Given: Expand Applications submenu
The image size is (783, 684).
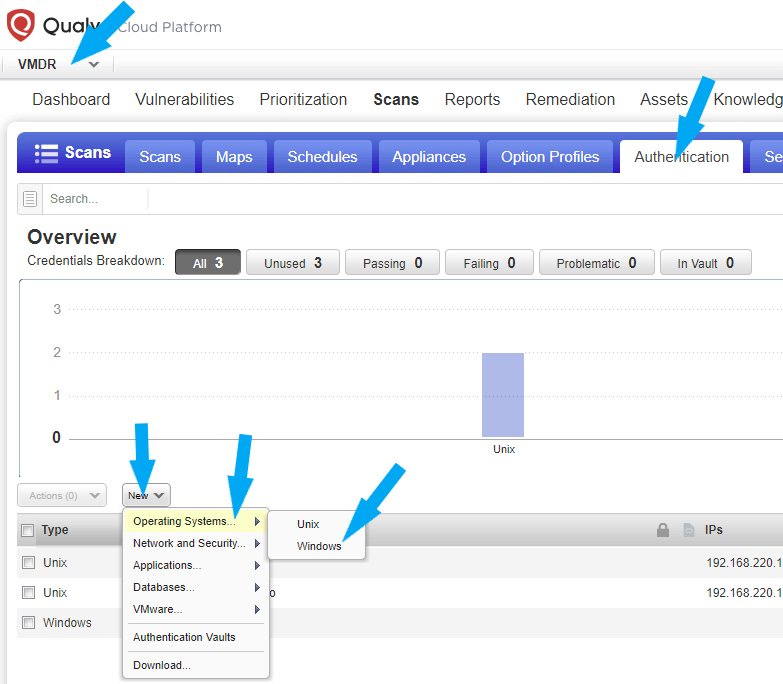Looking at the screenshot, I should click(196, 565).
